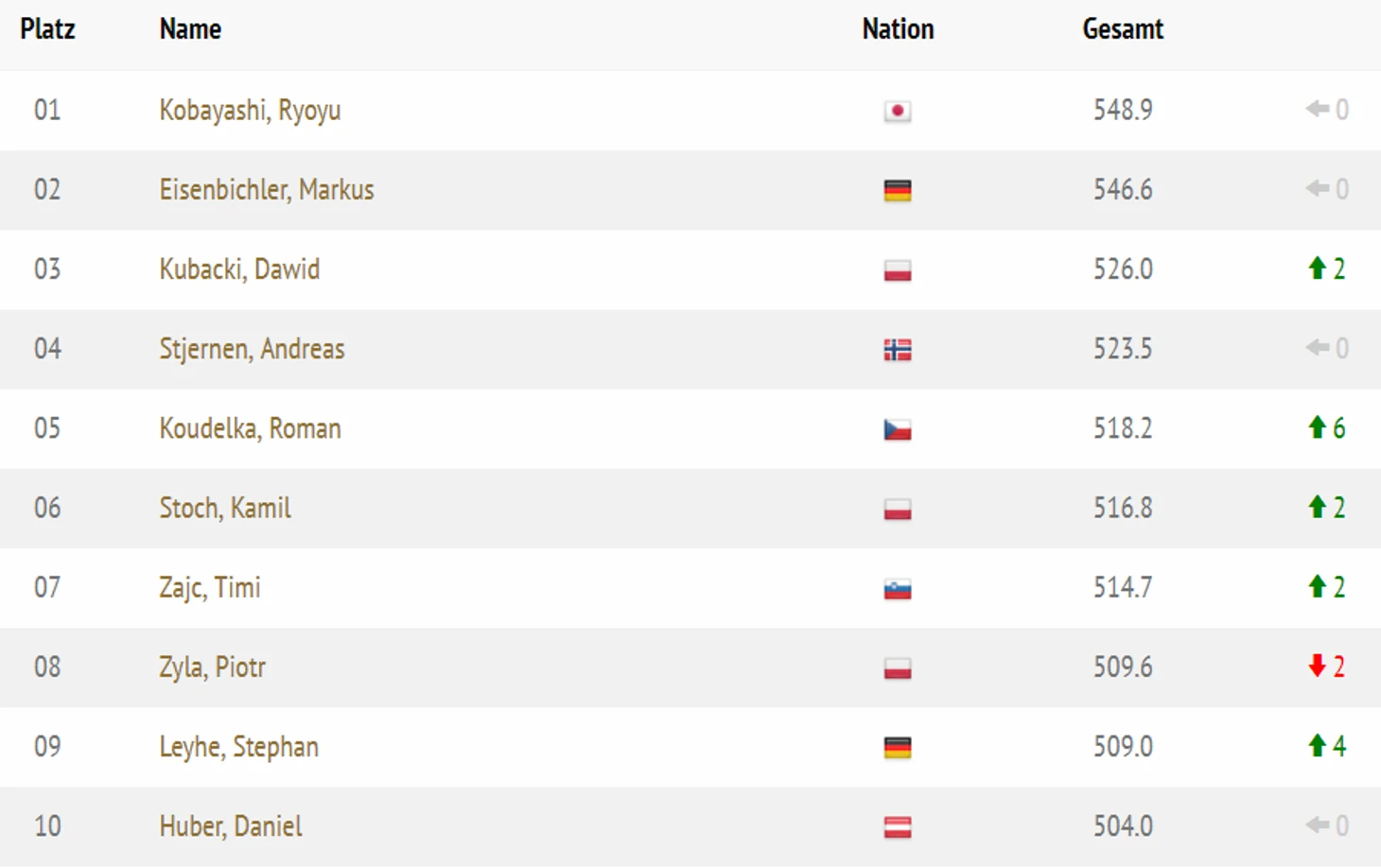
Task: Click the Japan flag icon next to Kobayashi
Action: pyautogui.click(x=897, y=112)
